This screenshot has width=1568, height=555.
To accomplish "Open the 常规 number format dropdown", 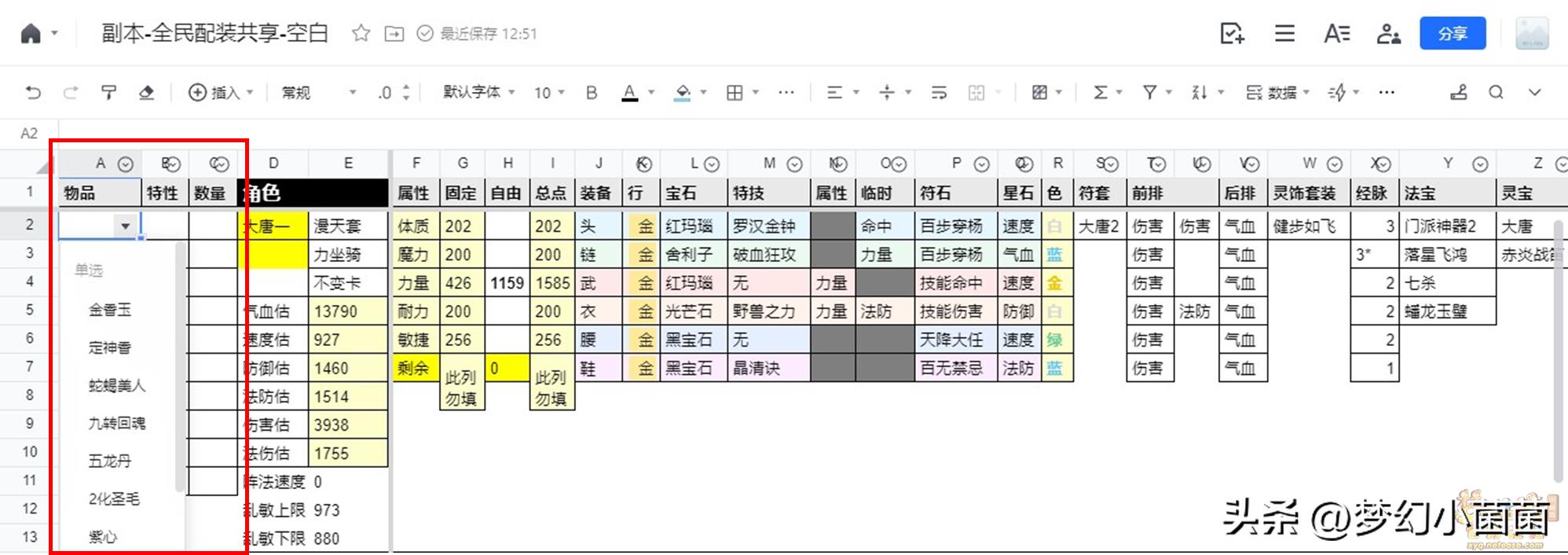I will pyautogui.click(x=319, y=93).
